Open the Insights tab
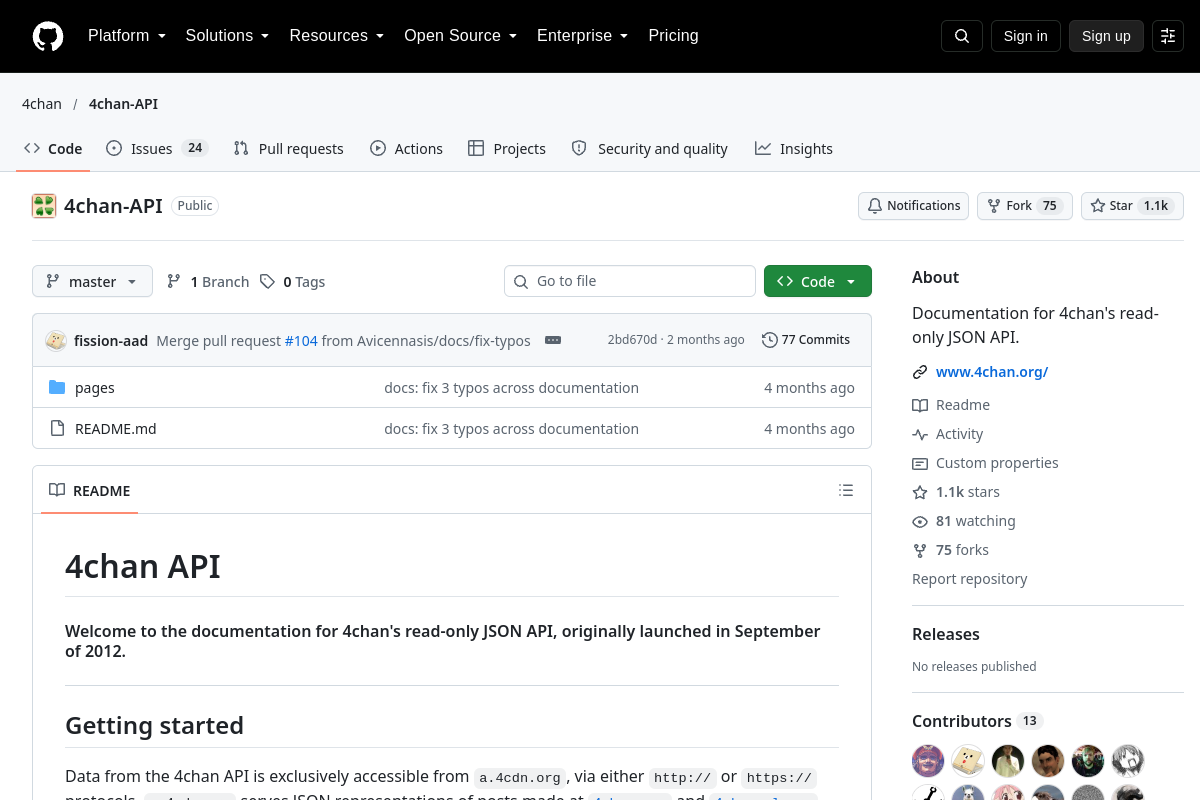 tap(794, 149)
